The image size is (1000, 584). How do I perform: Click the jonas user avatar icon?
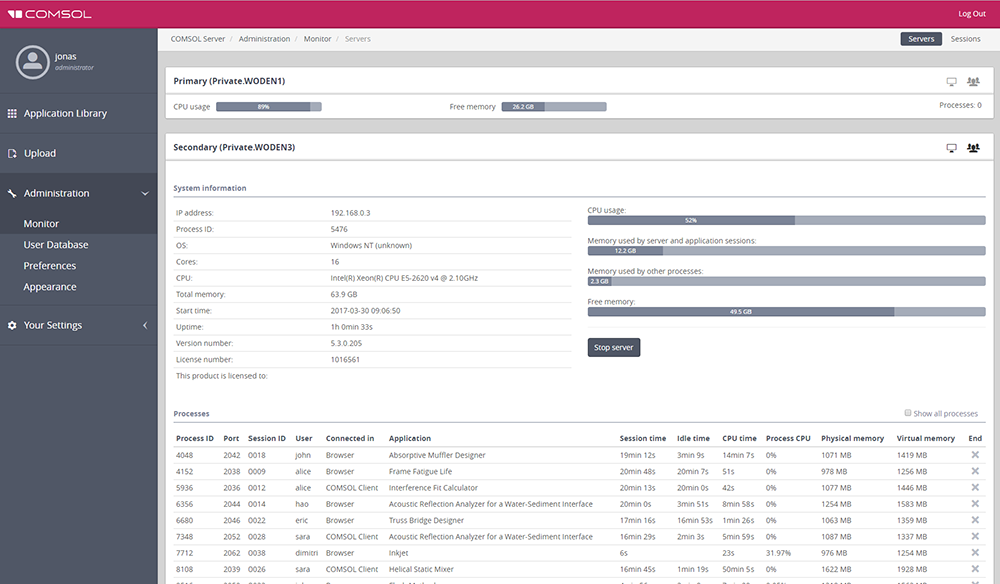pos(33,62)
